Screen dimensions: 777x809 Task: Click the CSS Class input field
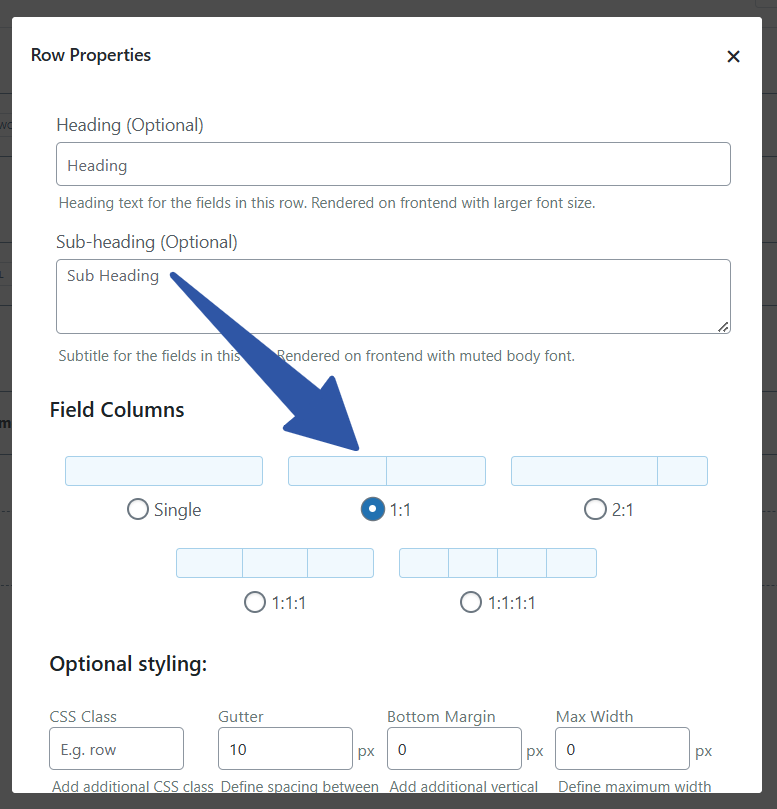(x=116, y=749)
